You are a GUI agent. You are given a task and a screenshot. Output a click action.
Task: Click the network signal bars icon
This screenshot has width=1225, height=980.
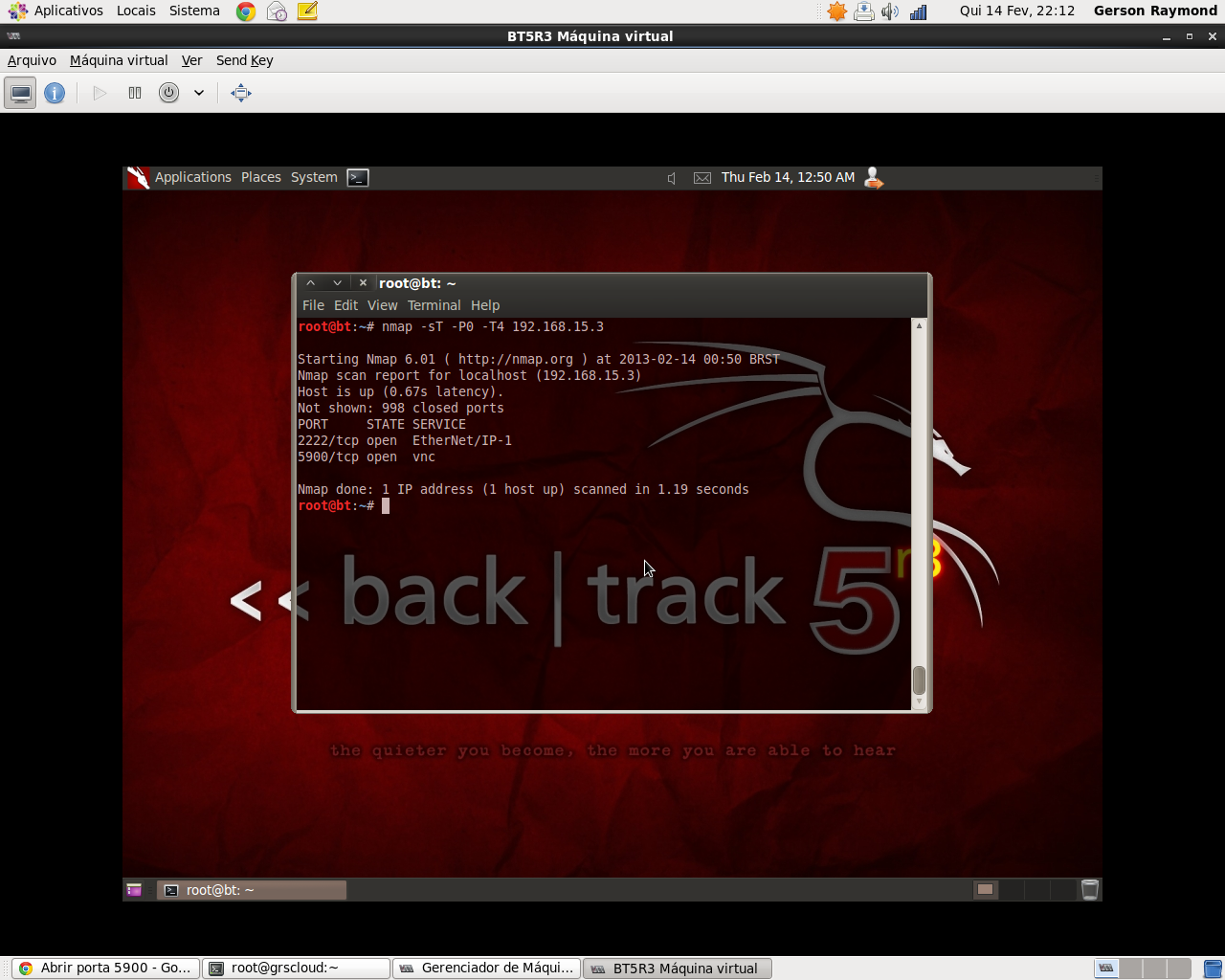point(919,11)
